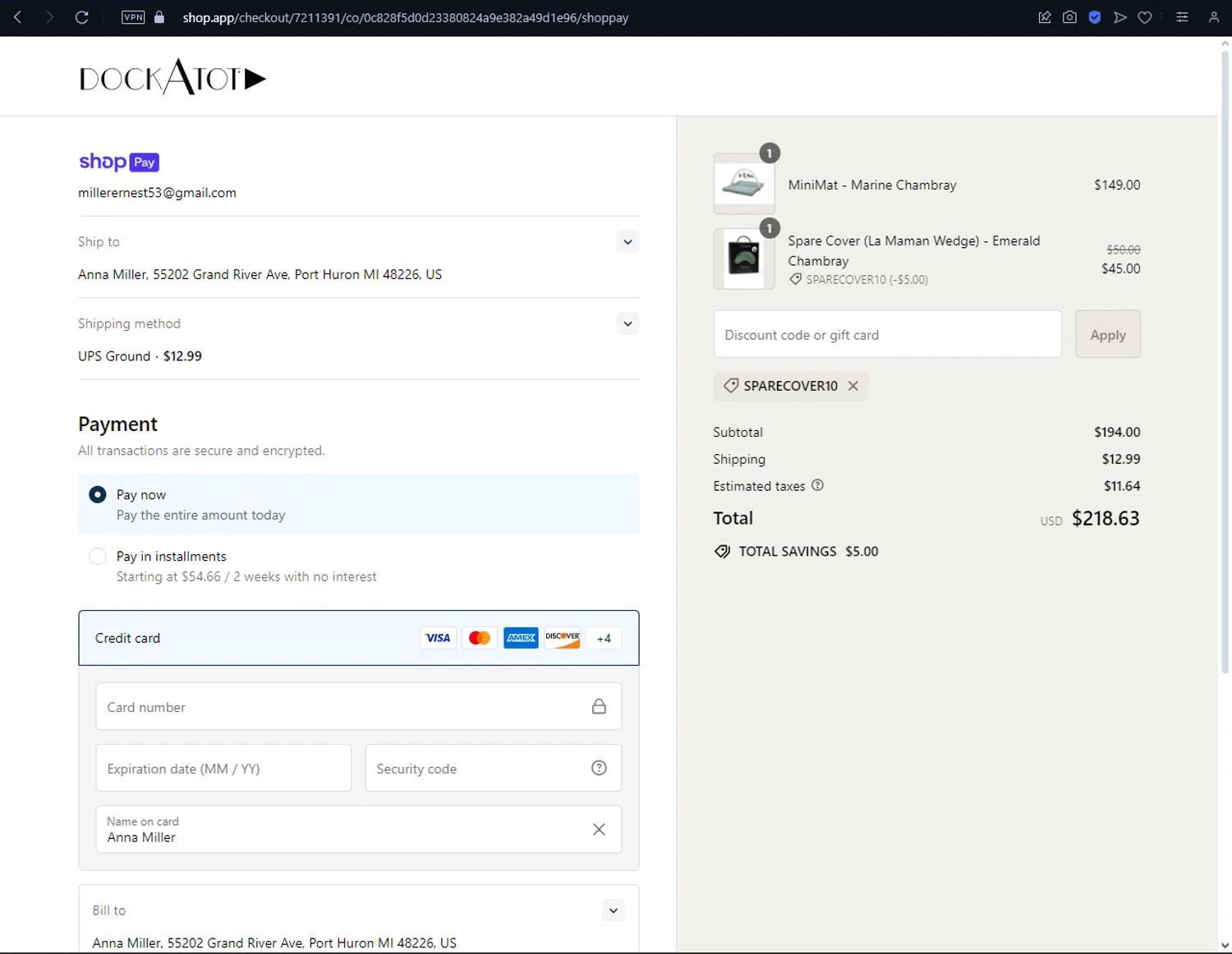This screenshot has height=954, width=1232.
Task: Take a snapshot with the camera icon
Action: click(1069, 17)
